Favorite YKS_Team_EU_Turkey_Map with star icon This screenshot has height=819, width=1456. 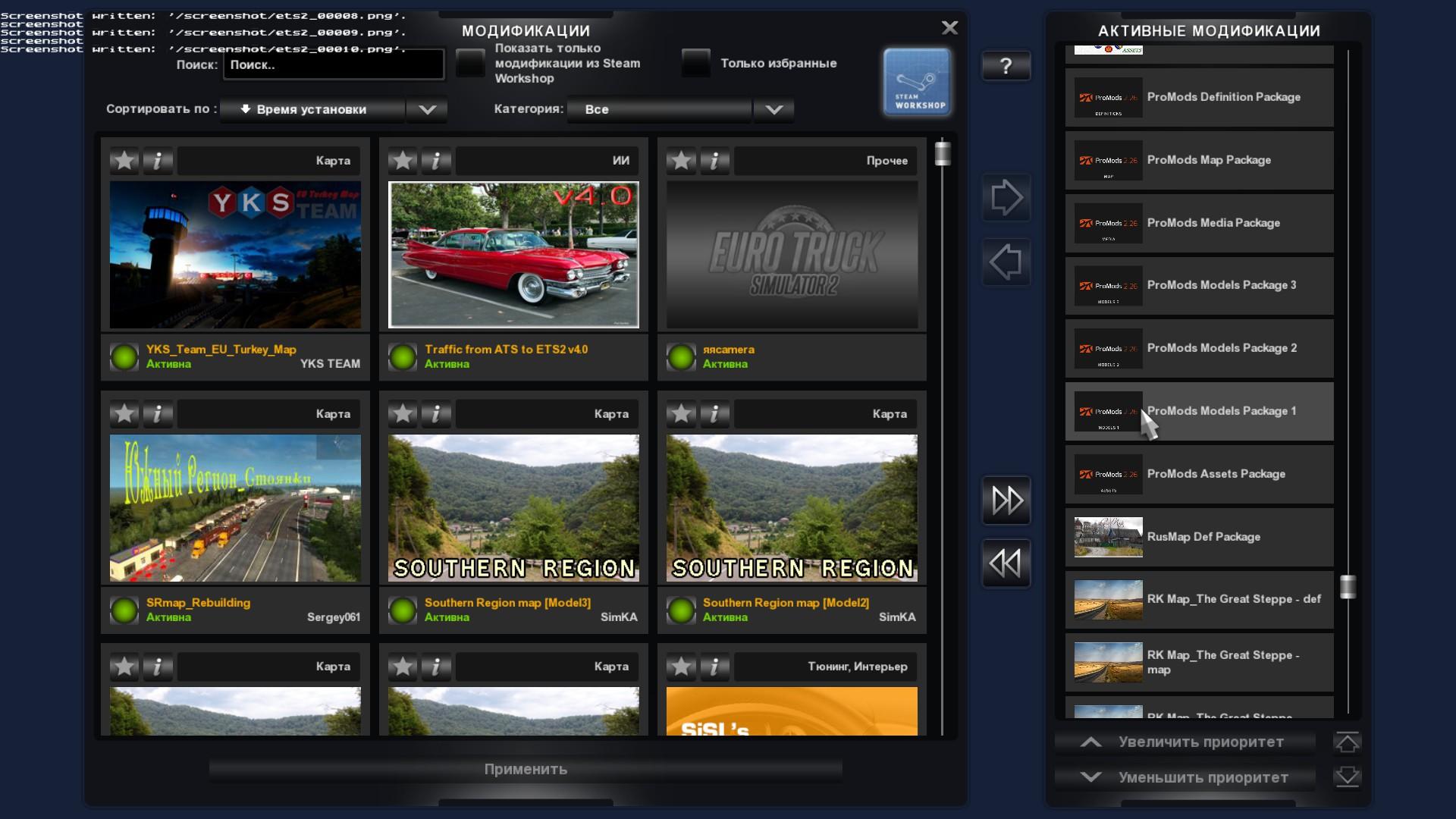[124, 161]
